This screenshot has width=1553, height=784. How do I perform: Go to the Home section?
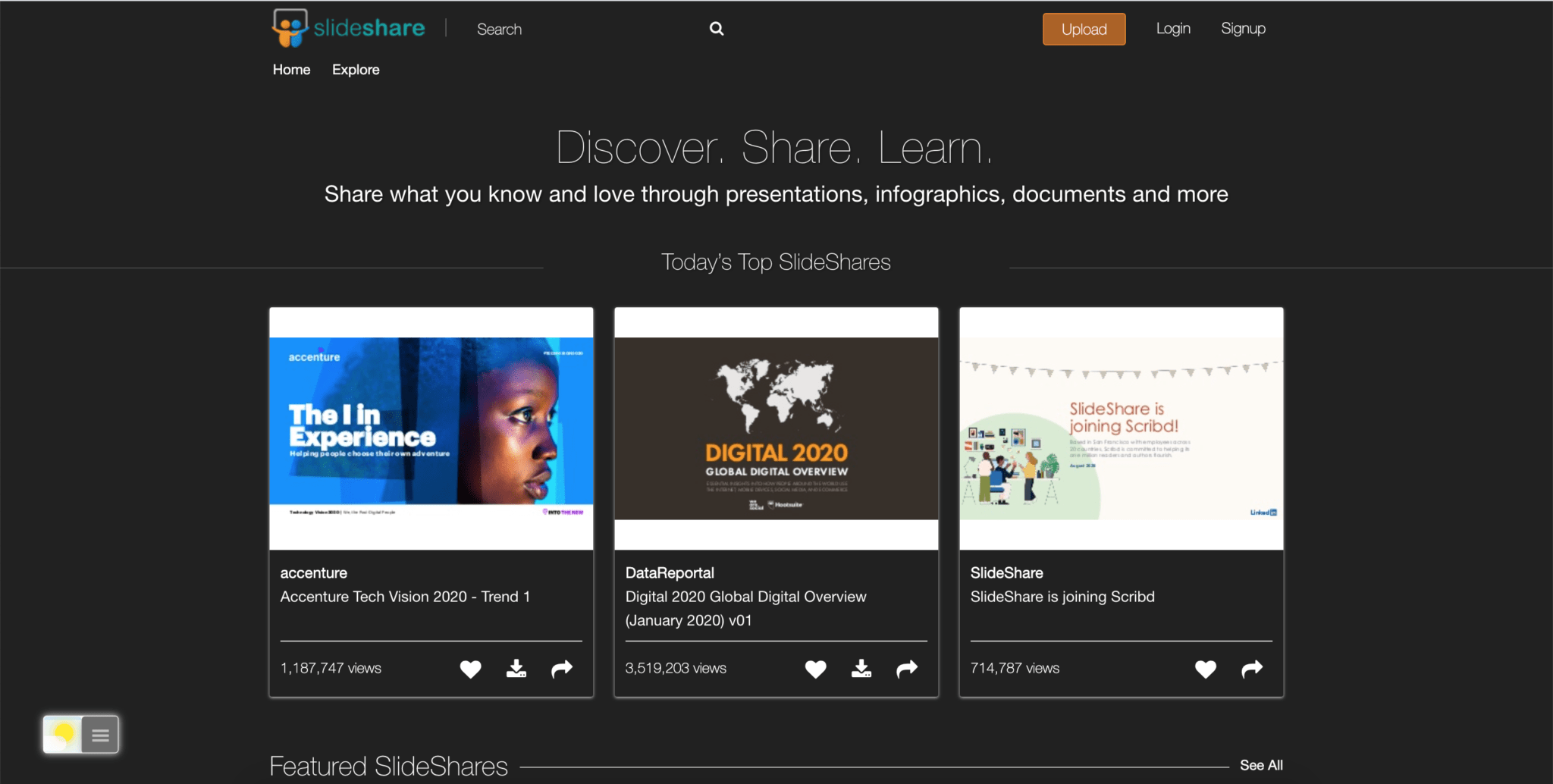click(x=291, y=69)
